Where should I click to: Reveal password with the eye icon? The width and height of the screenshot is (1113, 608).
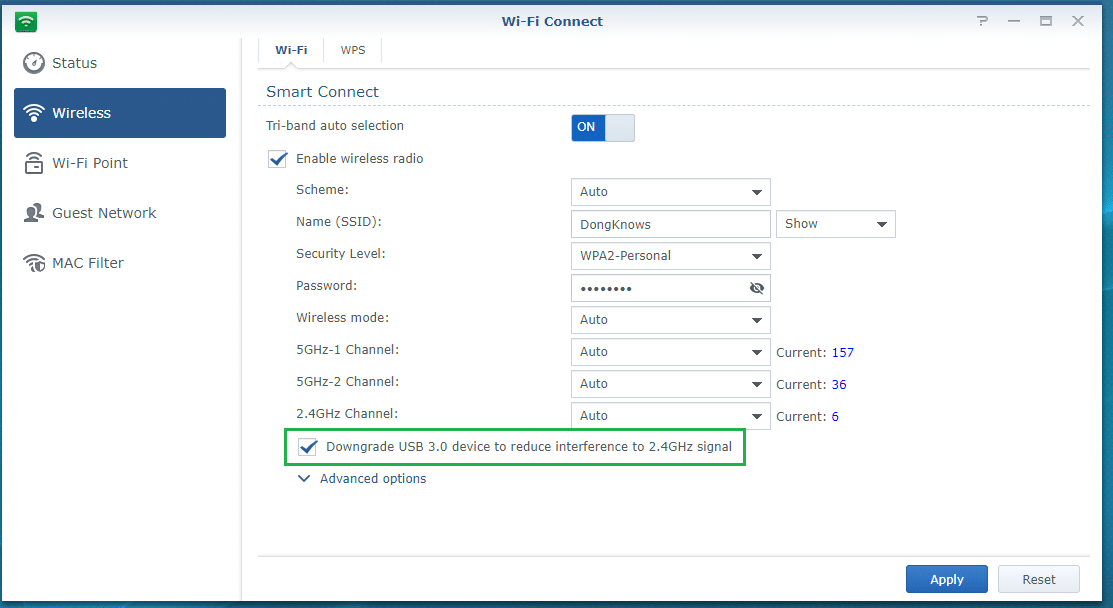pyautogui.click(x=756, y=288)
